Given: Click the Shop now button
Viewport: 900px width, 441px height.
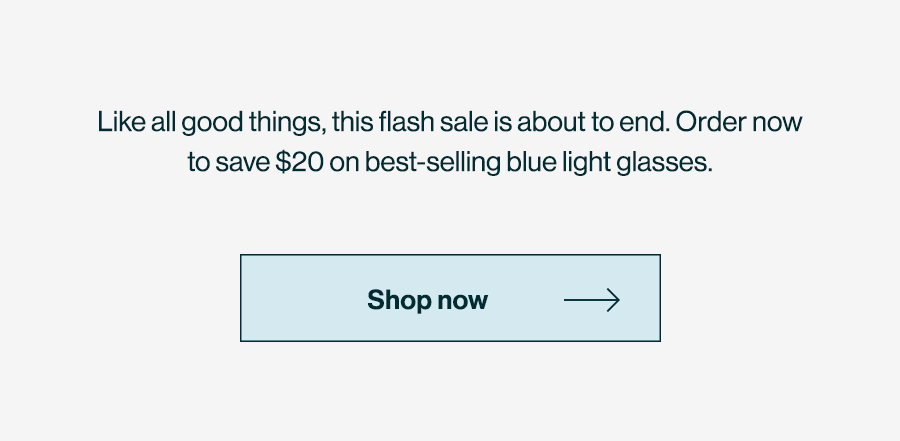Looking at the screenshot, I should 450,298.
